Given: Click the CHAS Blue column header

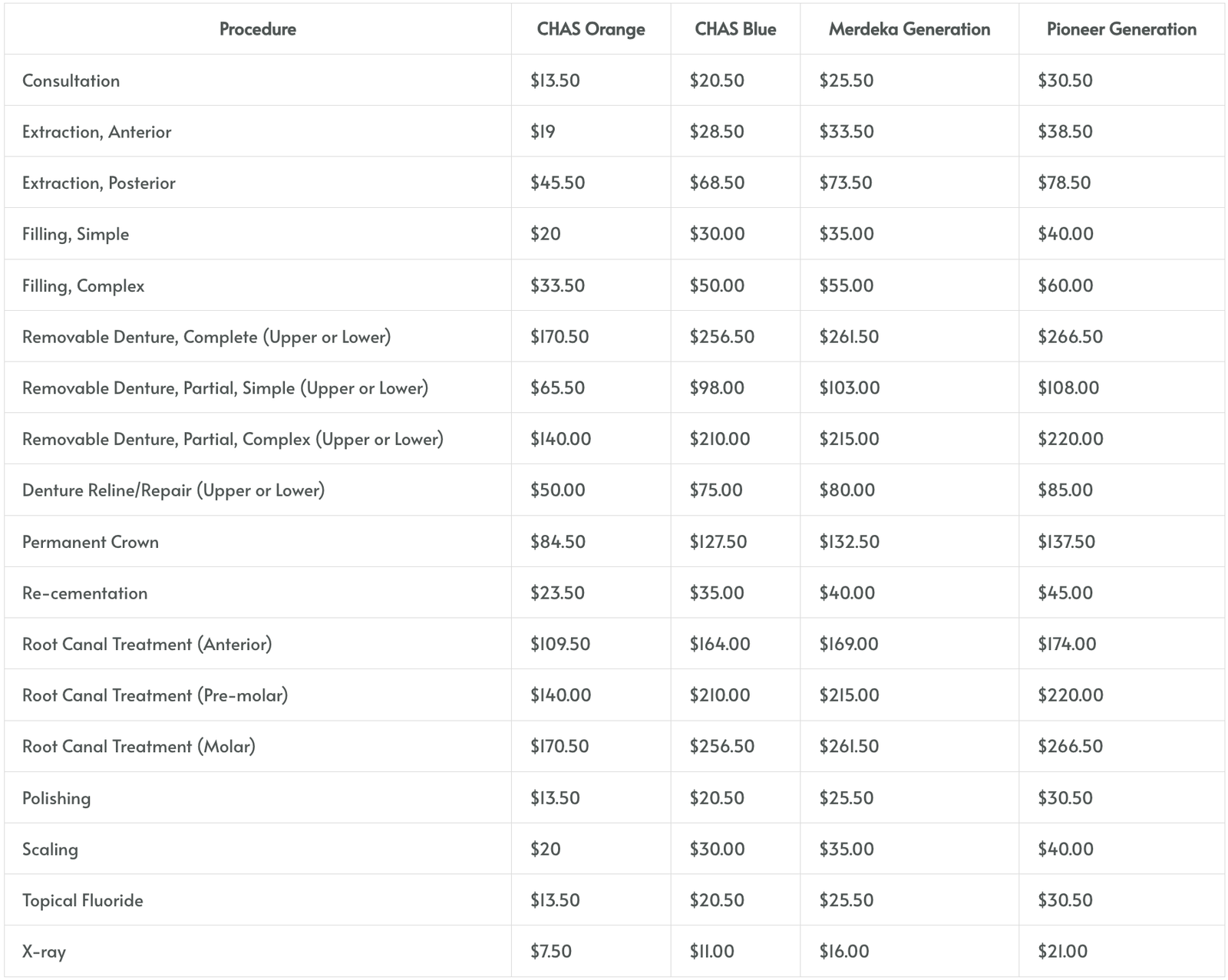Looking at the screenshot, I should point(735,29).
